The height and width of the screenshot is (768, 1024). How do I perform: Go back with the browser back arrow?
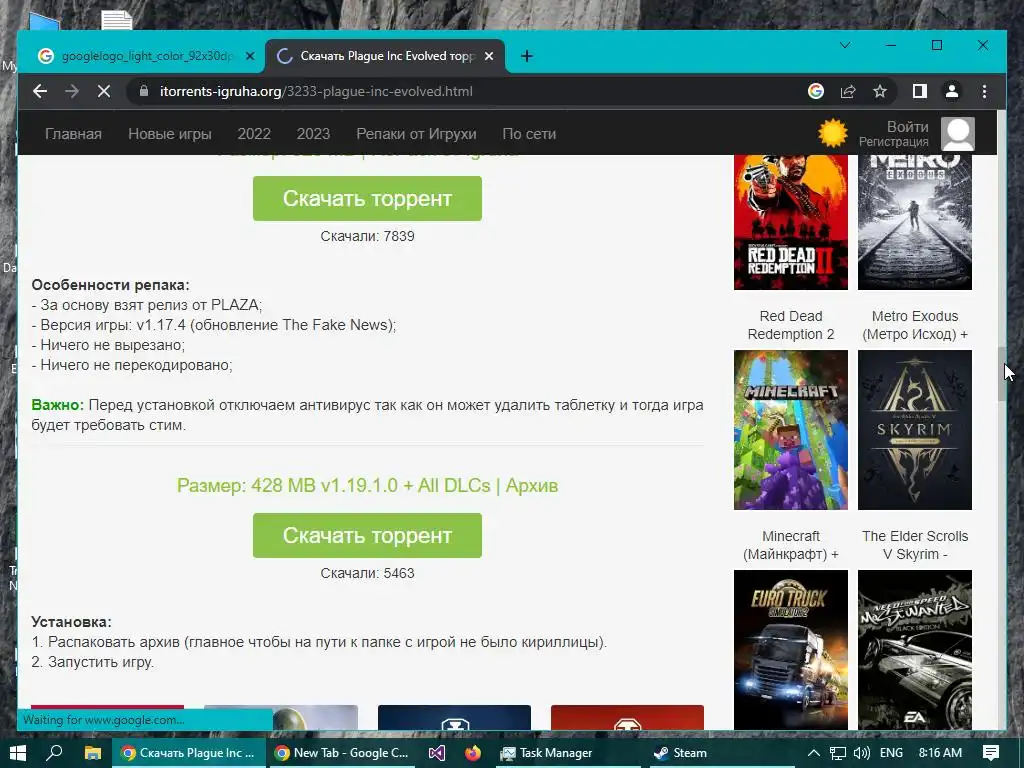40,91
